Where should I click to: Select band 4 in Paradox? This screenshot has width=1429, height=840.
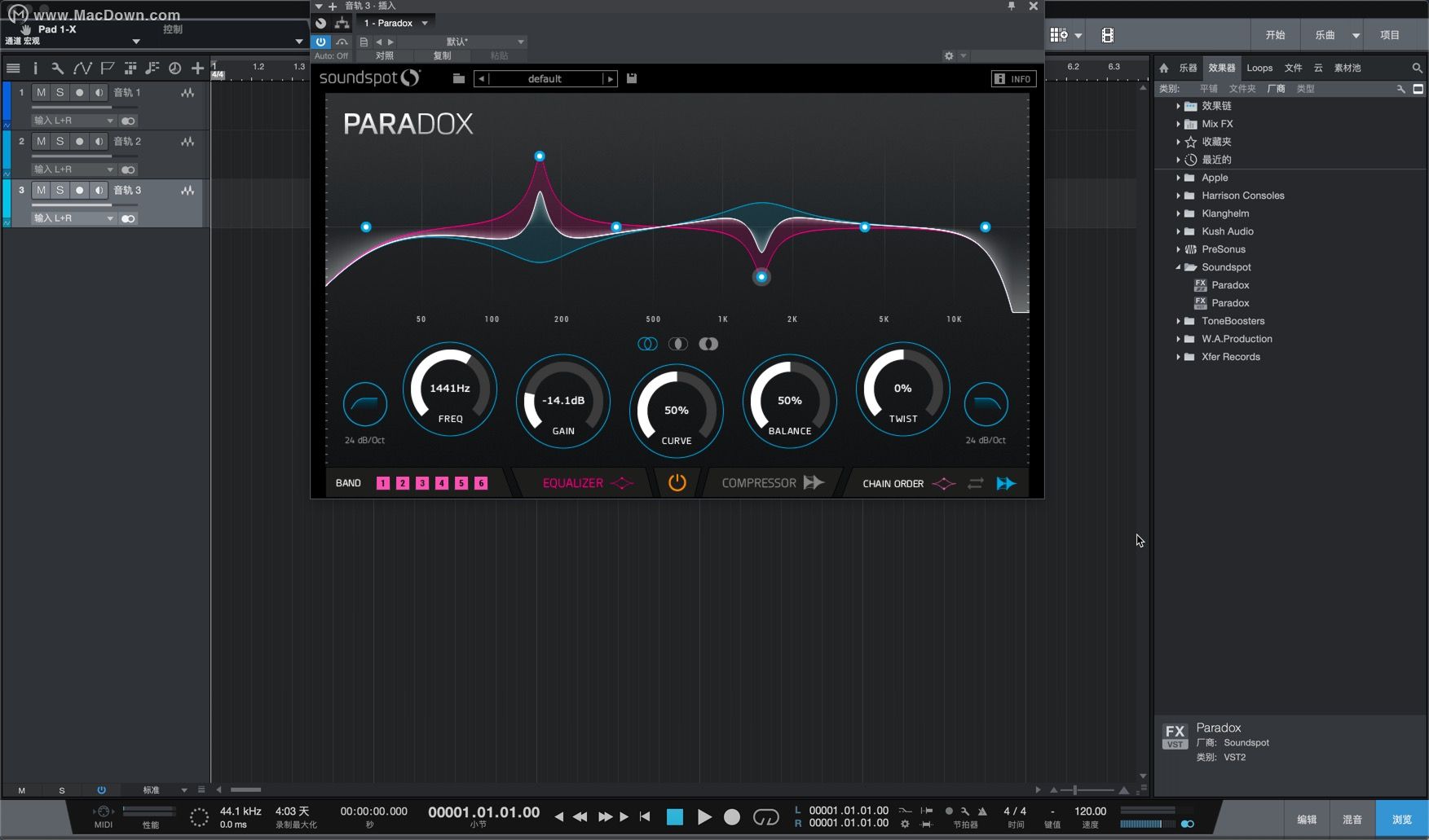pos(442,483)
